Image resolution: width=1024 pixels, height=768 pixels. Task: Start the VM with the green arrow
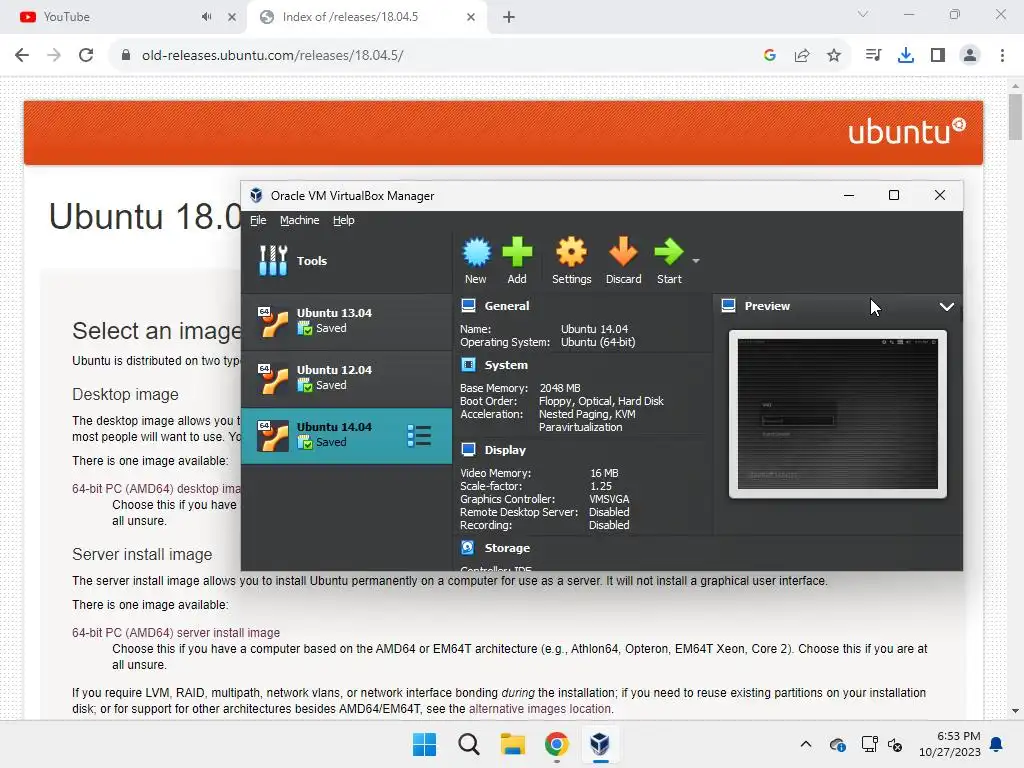pyautogui.click(x=668, y=252)
